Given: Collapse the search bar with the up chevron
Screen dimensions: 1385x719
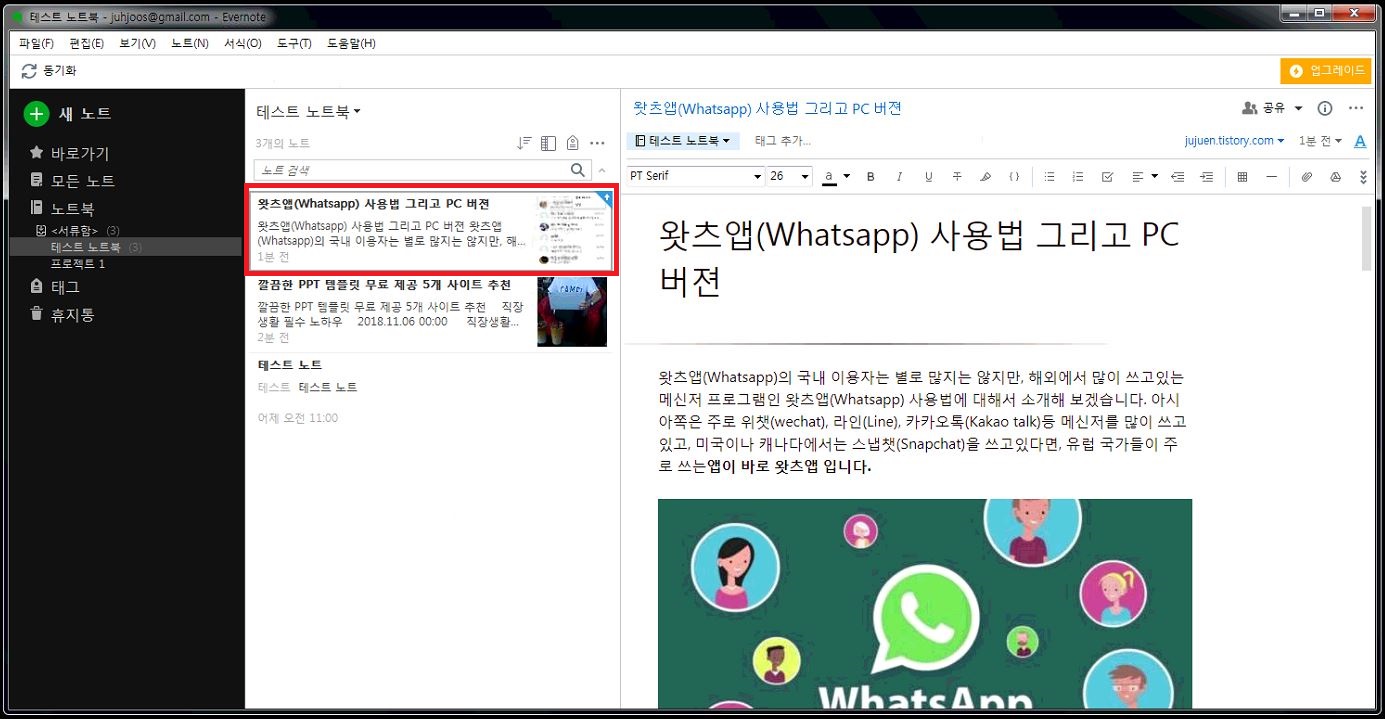Looking at the screenshot, I should coord(602,170).
